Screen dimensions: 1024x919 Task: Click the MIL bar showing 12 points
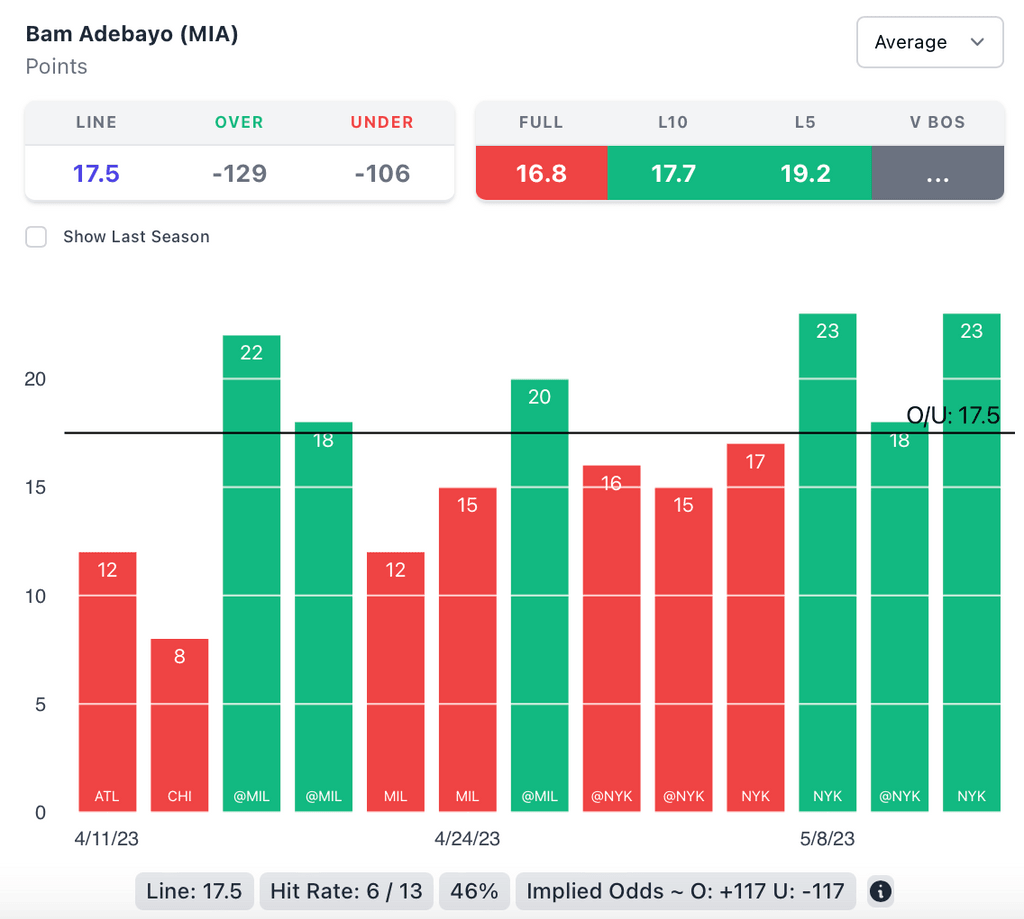point(396,682)
